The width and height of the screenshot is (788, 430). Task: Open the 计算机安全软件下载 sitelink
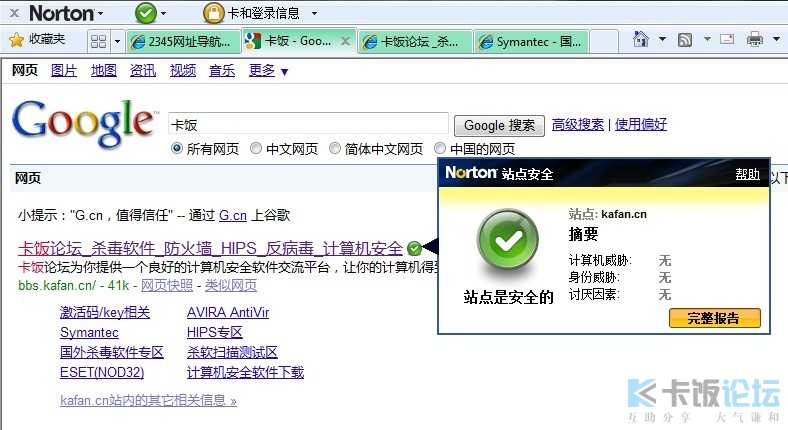pos(245,372)
